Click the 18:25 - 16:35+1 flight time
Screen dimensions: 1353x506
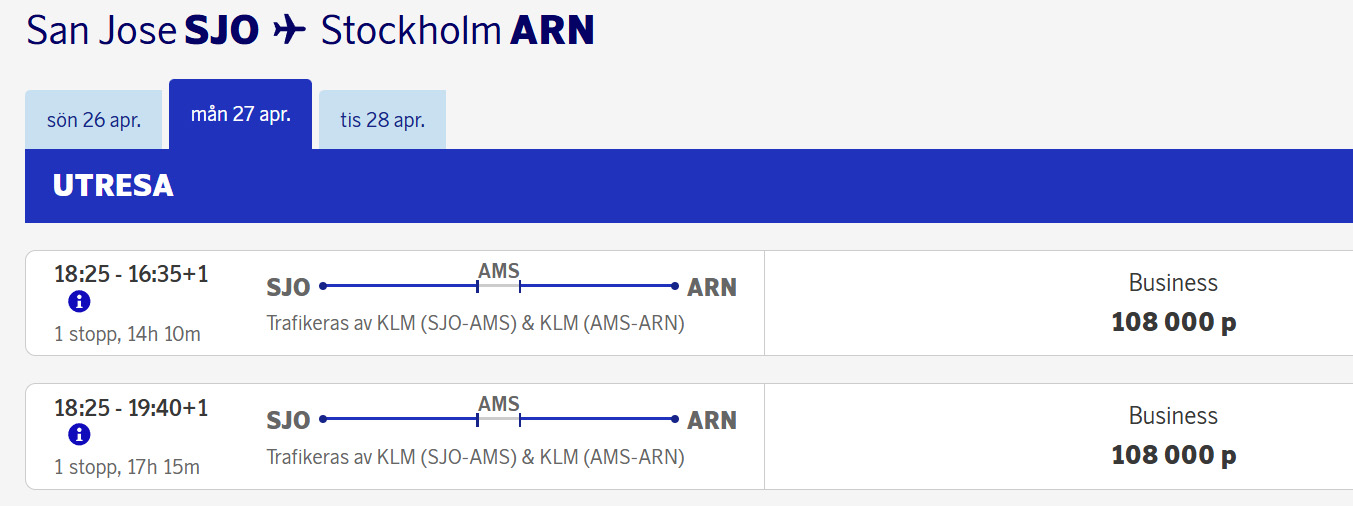pos(131,274)
